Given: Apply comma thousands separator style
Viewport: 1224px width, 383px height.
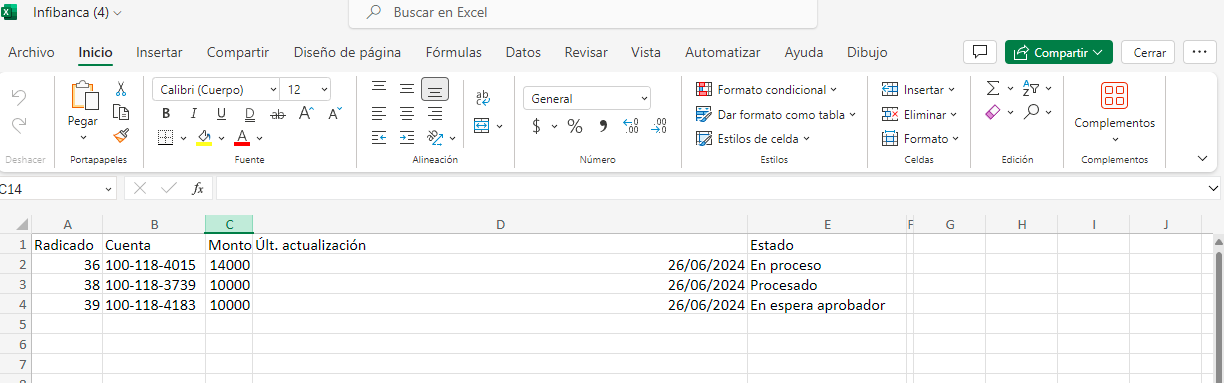Looking at the screenshot, I should tap(603, 126).
